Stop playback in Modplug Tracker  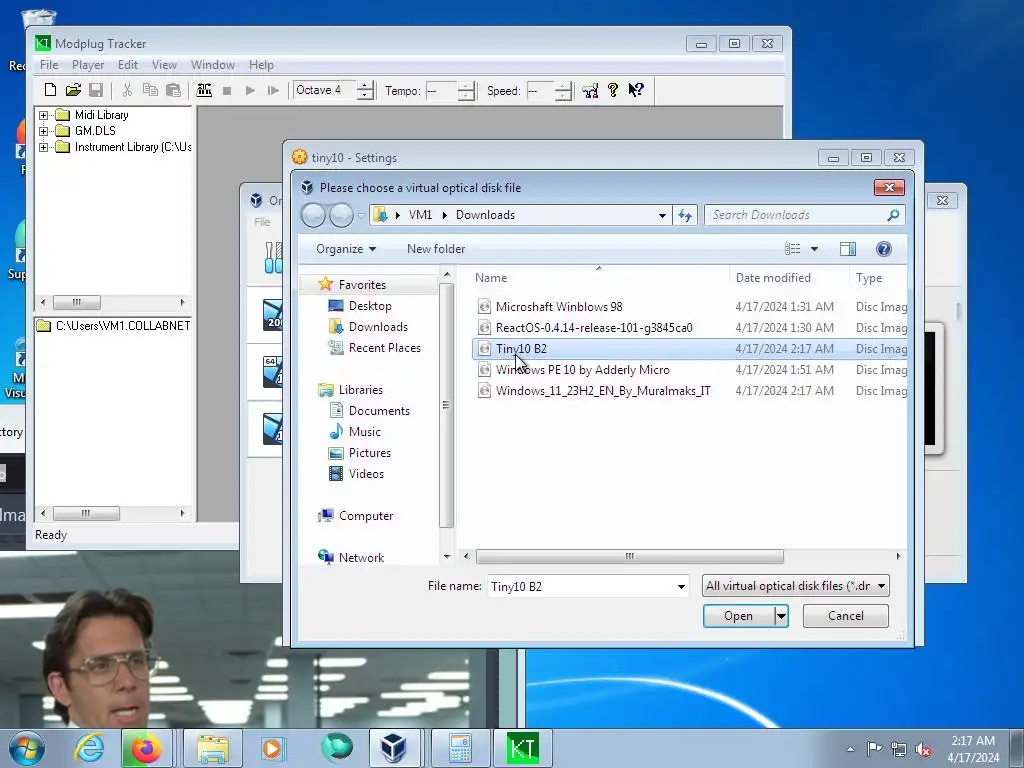[227, 91]
